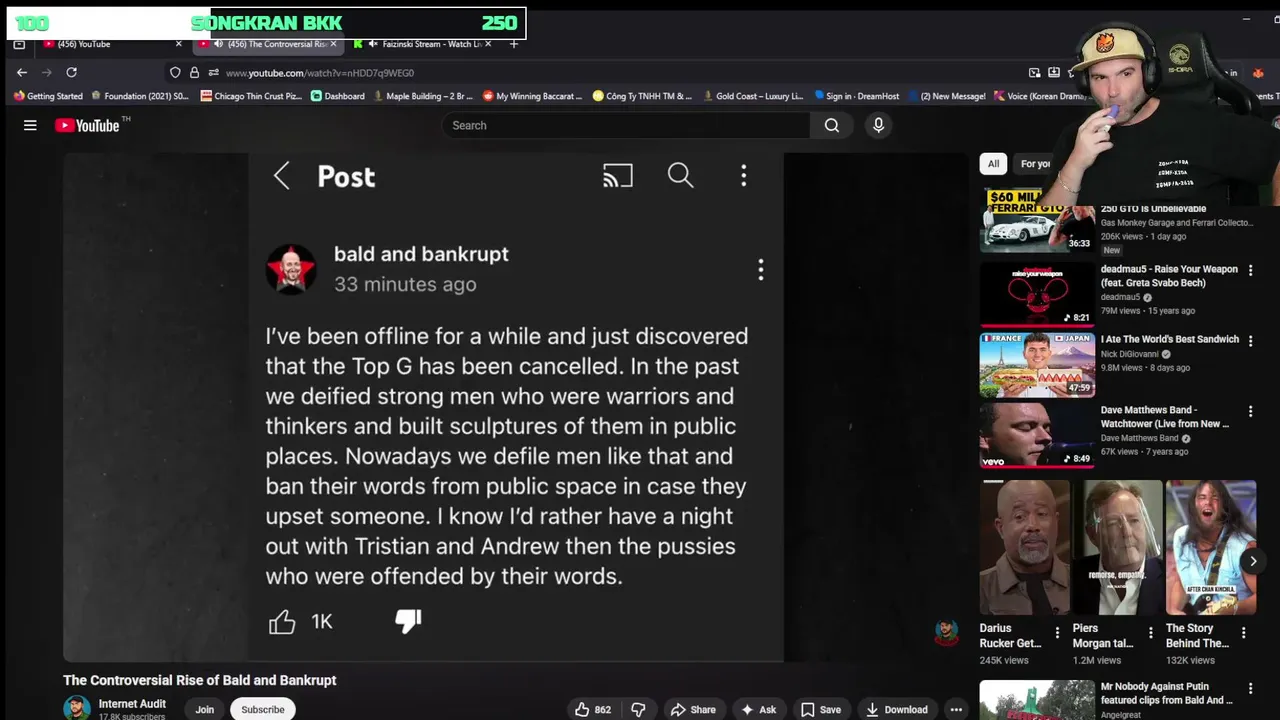Open 'Foundation (2021)' bookmark
The height and width of the screenshot is (720, 1280).
(139, 96)
